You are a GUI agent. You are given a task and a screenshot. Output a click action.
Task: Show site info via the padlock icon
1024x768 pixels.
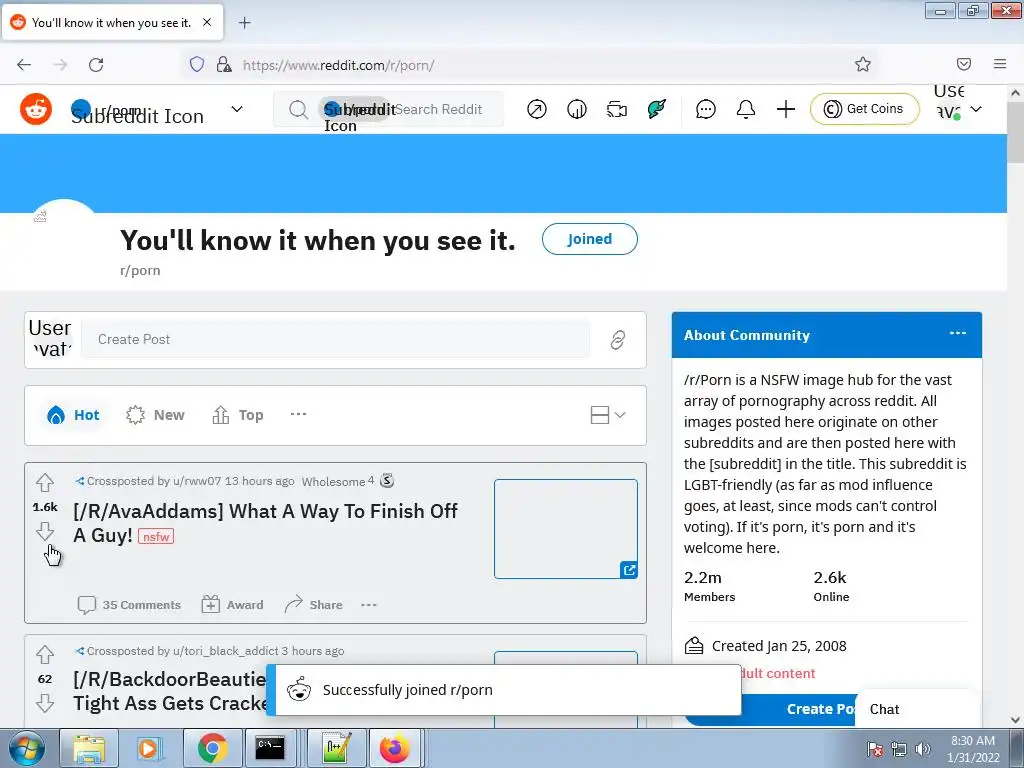224,64
